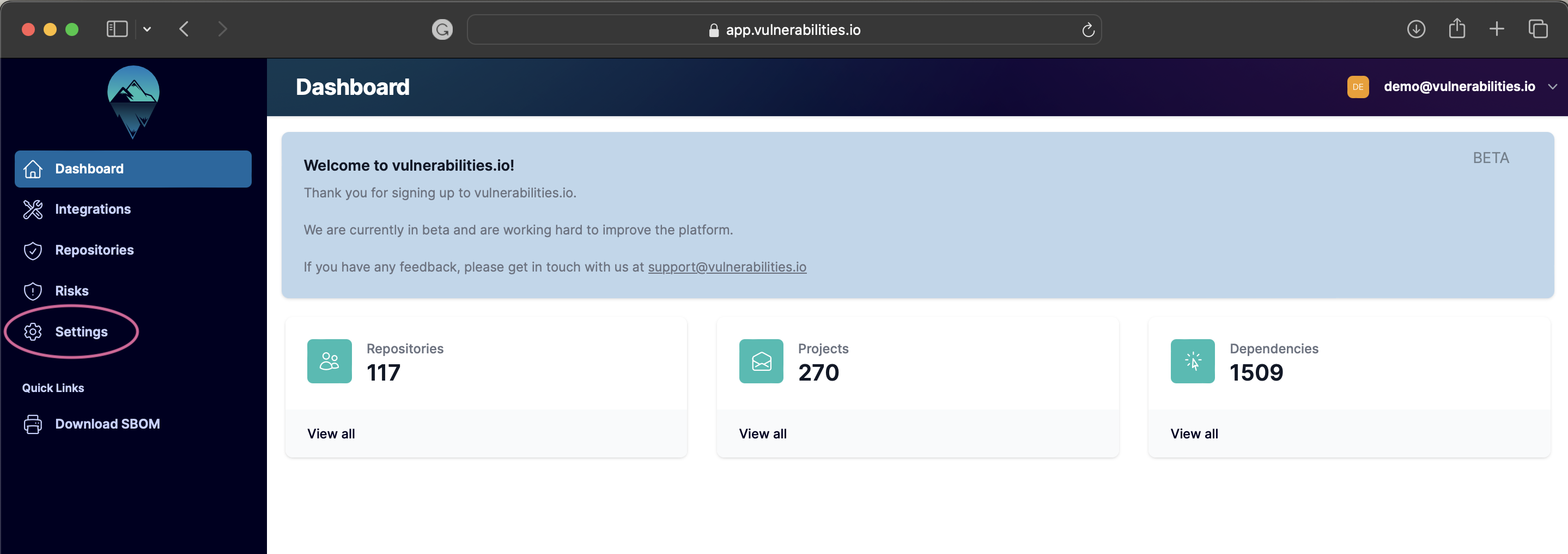
Task: Click the Repositories card teal icon
Action: (329, 361)
